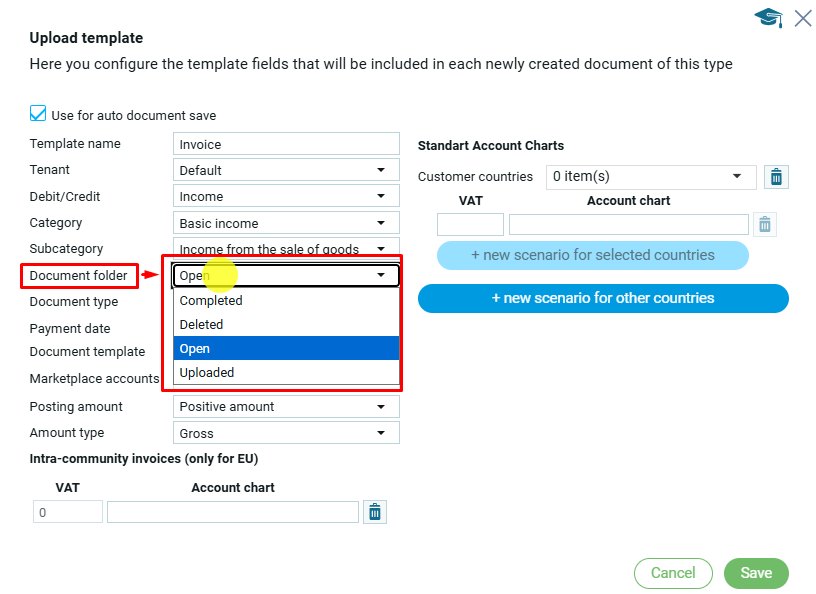The height and width of the screenshot is (594, 816).
Task: Open the Debit/Credit dropdown
Action: coord(286,197)
